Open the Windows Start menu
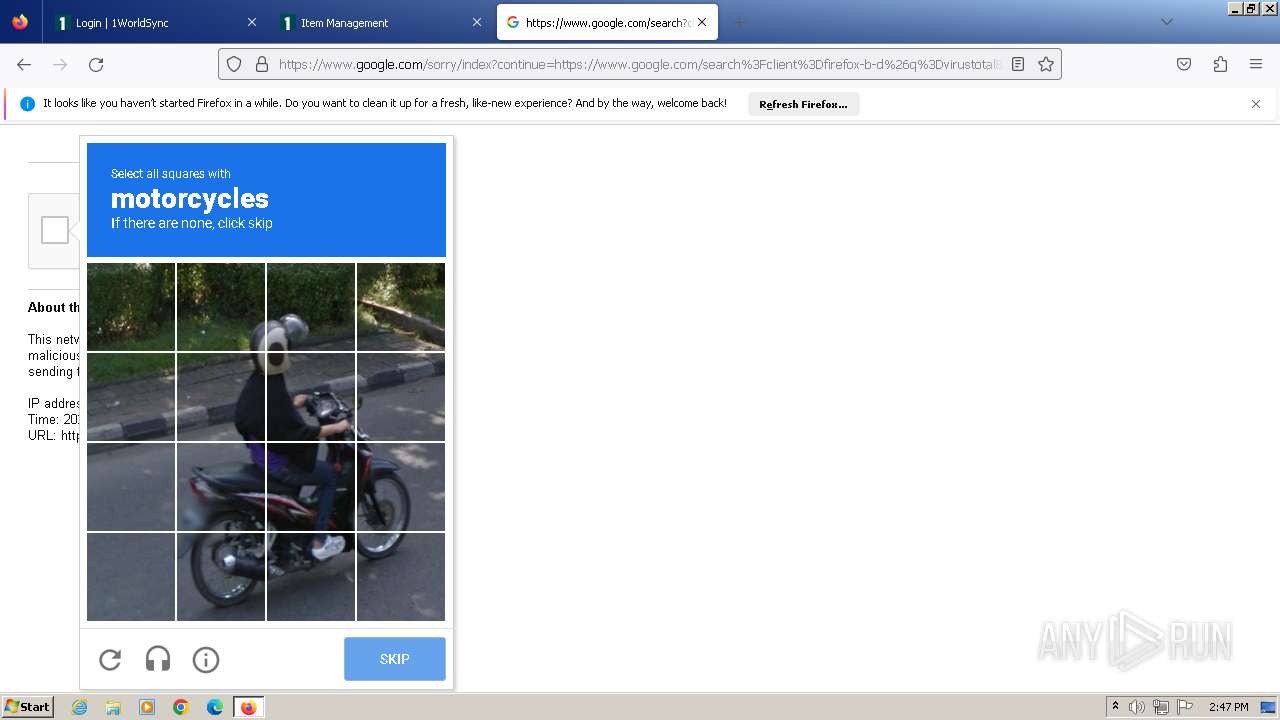Image resolution: width=1280 pixels, height=720 pixels. pos(28,707)
